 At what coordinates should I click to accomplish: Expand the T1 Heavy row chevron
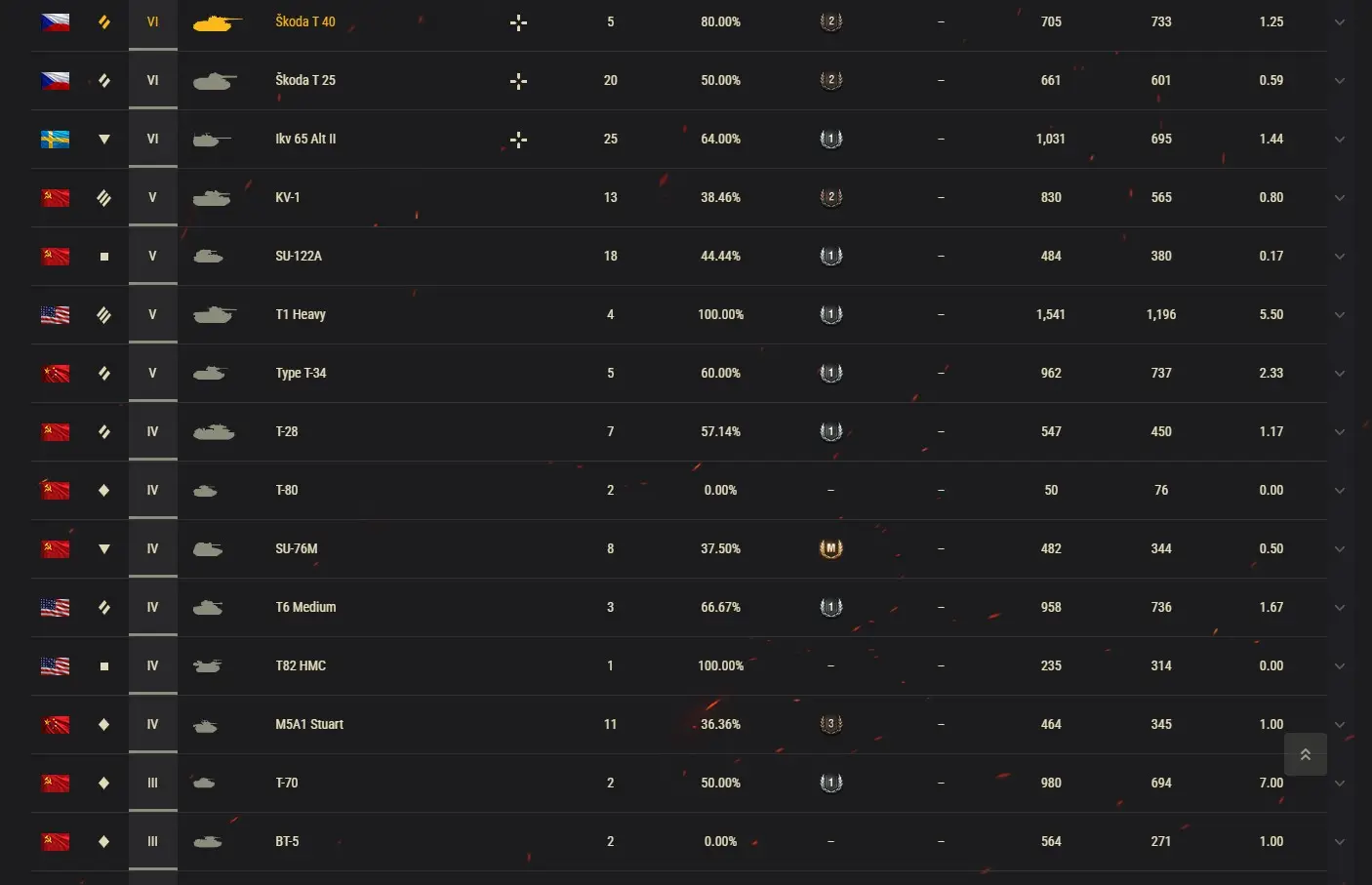1340,315
